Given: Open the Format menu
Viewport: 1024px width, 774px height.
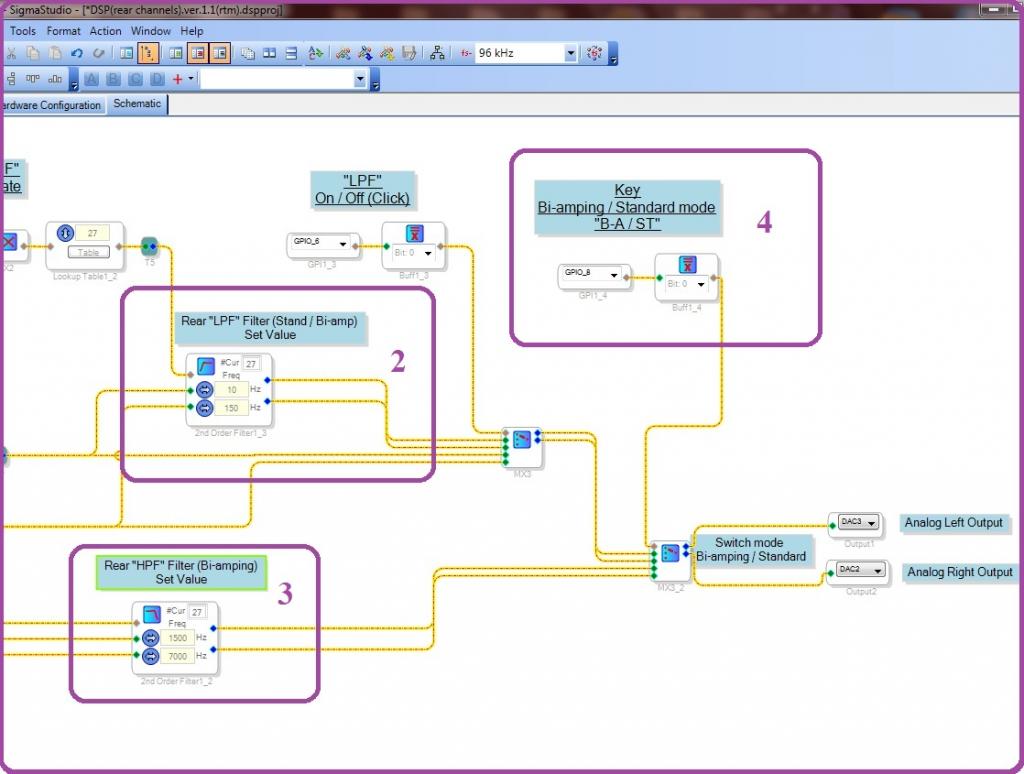Looking at the screenshot, I should [64, 31].
